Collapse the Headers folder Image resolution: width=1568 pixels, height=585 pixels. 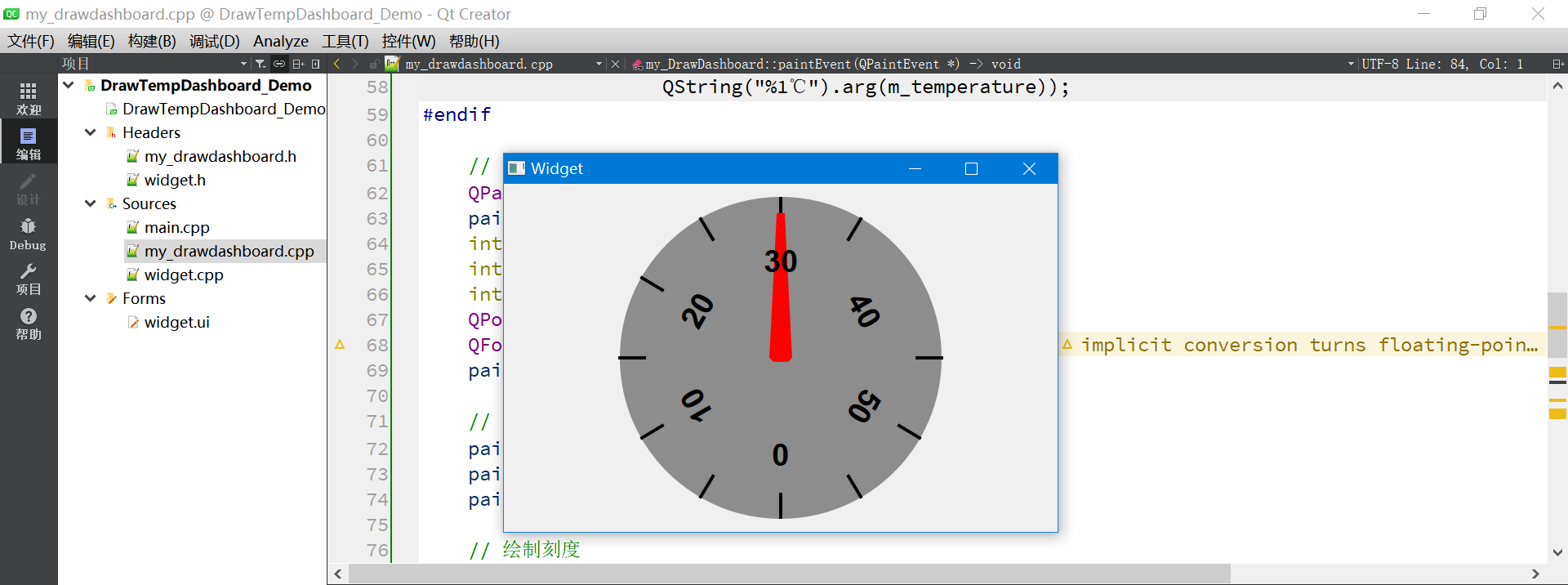pos(91,132)
